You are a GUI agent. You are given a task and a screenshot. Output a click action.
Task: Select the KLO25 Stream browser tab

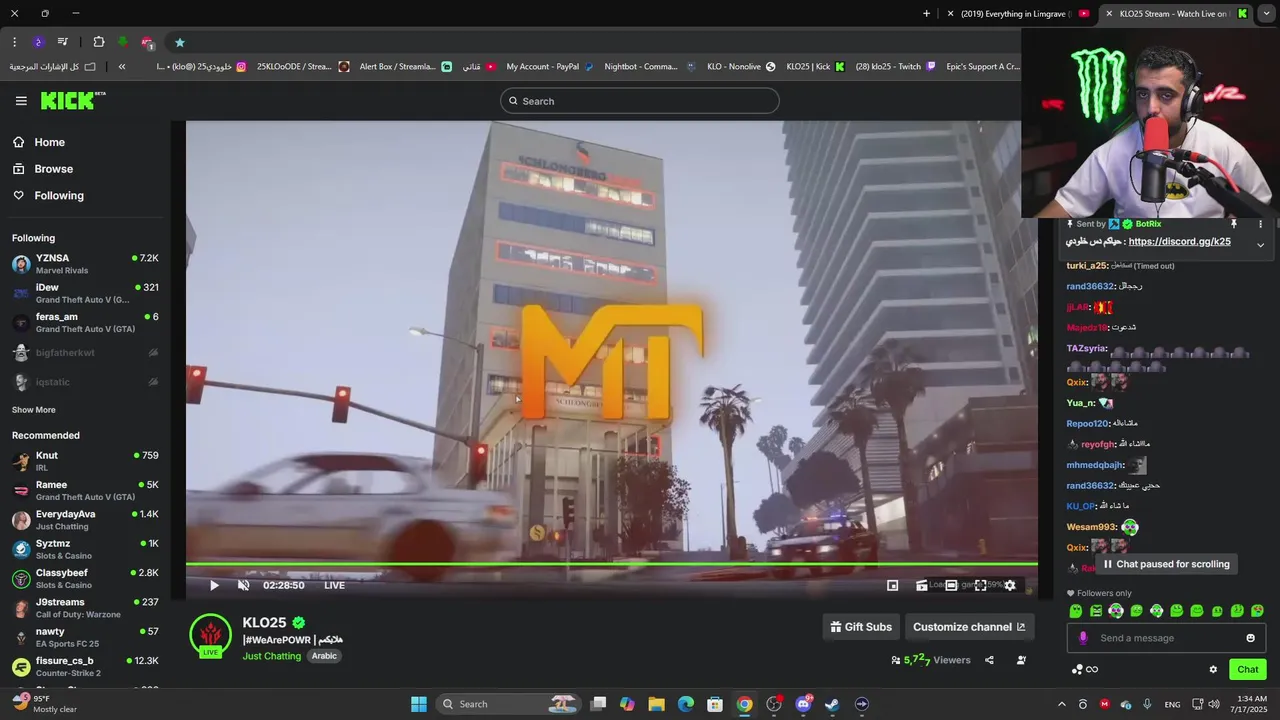click(x=1177, y=14)
